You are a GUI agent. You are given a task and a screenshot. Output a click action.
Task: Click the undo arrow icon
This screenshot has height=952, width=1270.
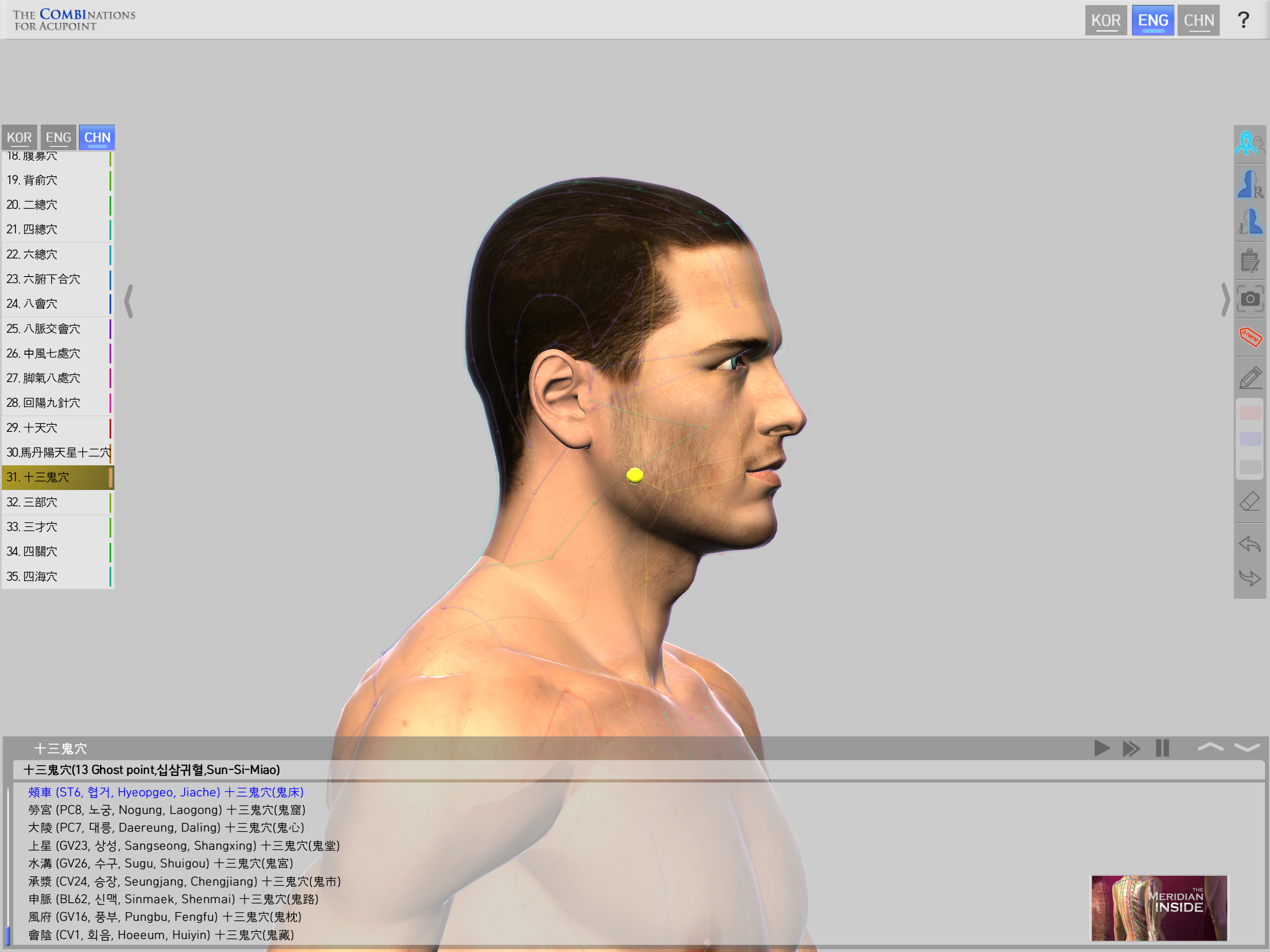tap(1250, 543)
